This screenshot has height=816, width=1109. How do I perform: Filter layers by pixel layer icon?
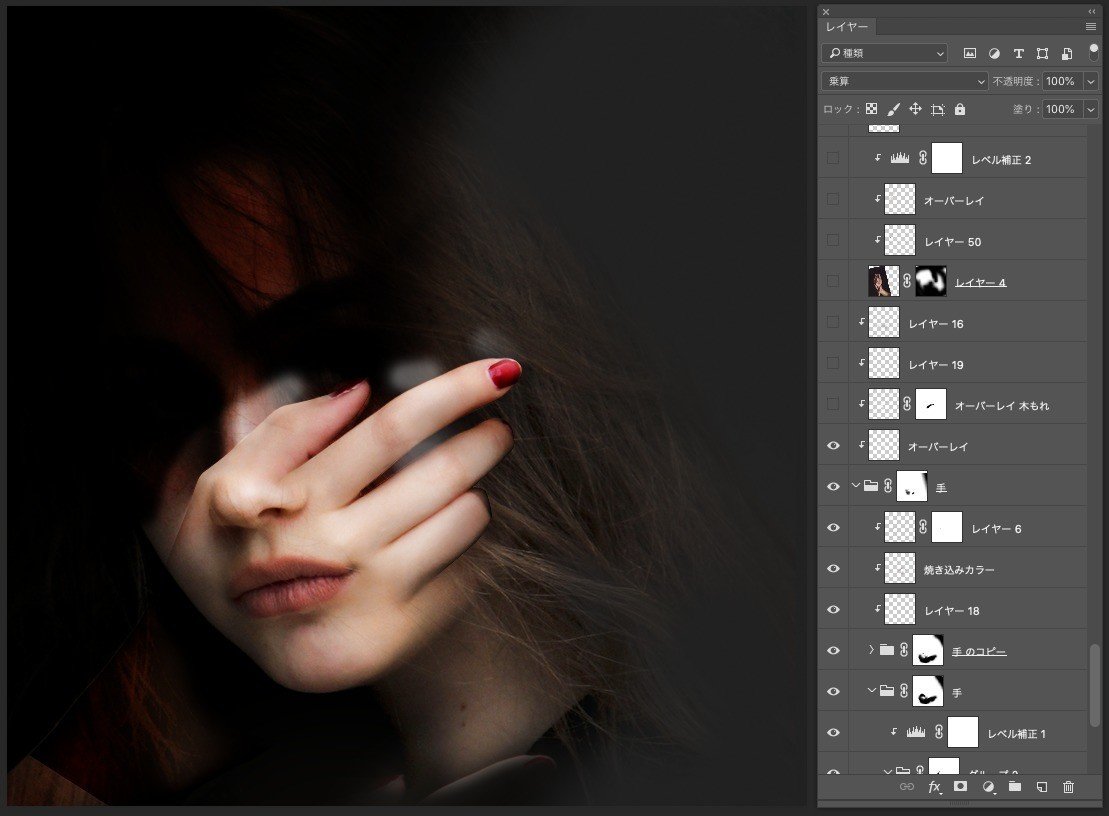(970, 53)
